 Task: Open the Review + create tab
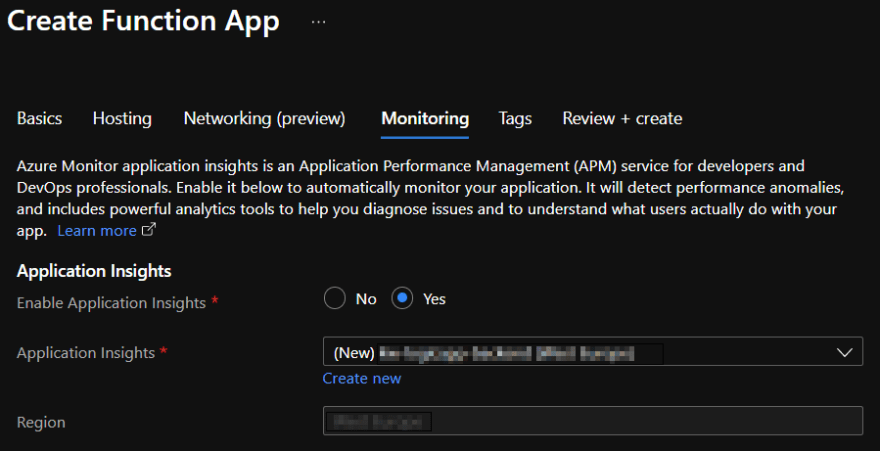[x=622, y=118]
